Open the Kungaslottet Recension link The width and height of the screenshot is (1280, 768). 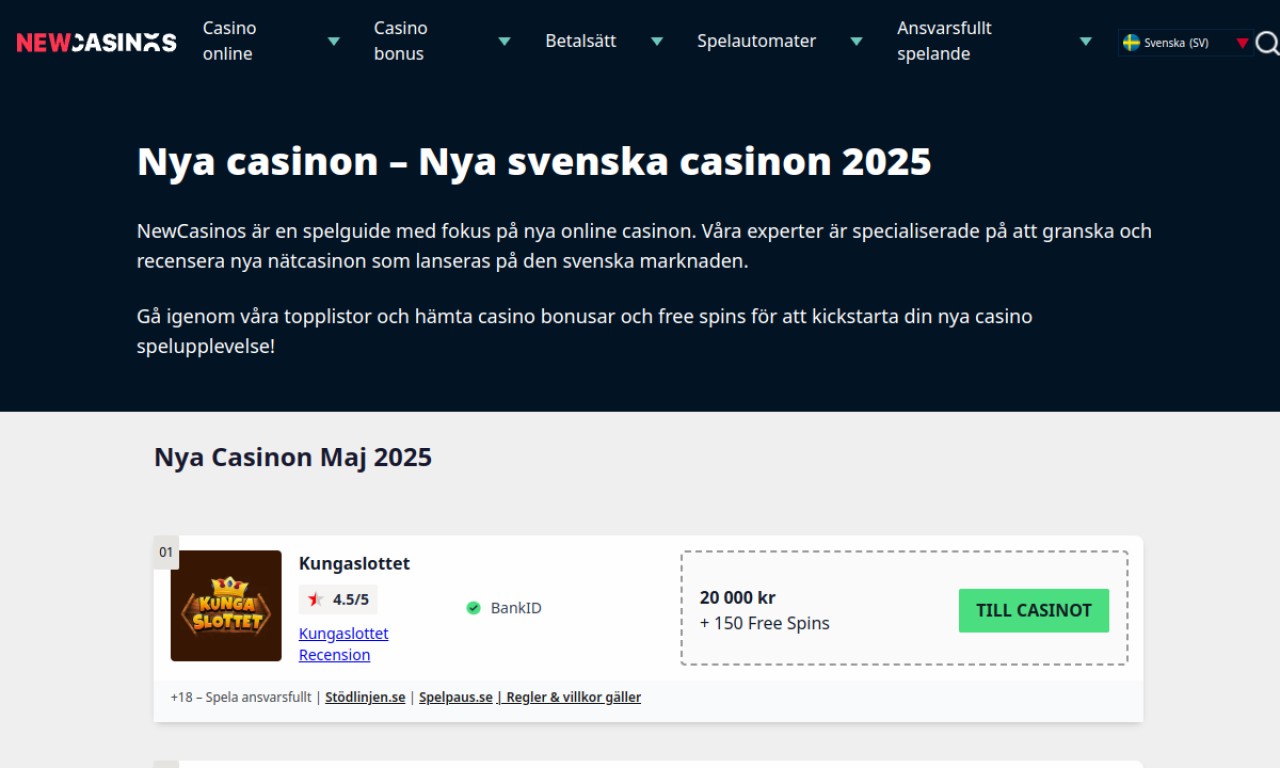[344, 644]
